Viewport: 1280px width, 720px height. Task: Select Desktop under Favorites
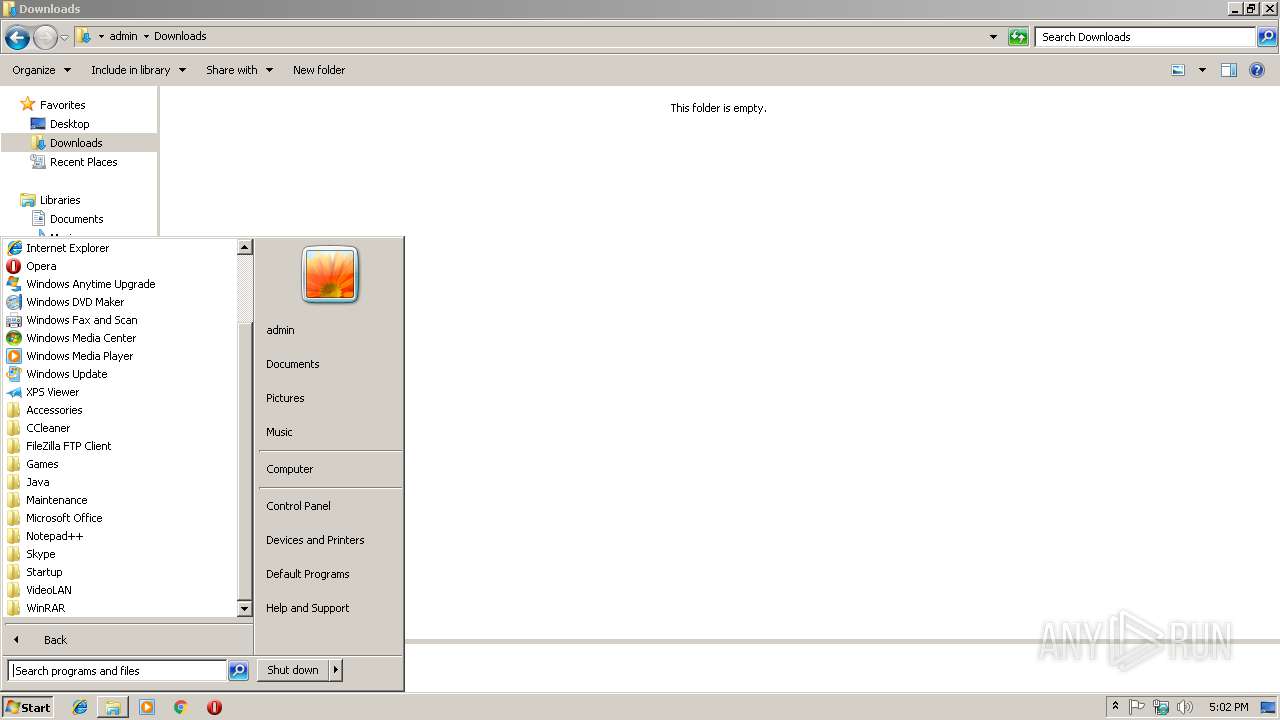(69, 124)
